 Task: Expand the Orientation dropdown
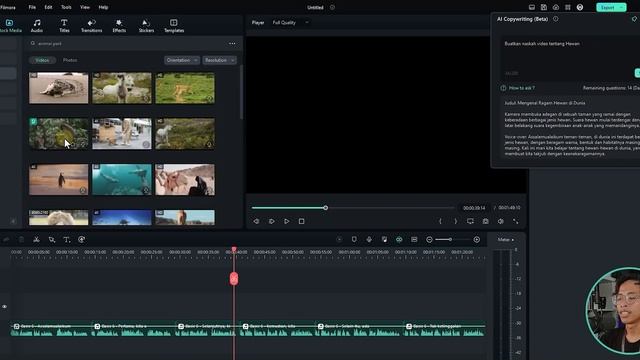pyautogui.click(x=182, y=60)
